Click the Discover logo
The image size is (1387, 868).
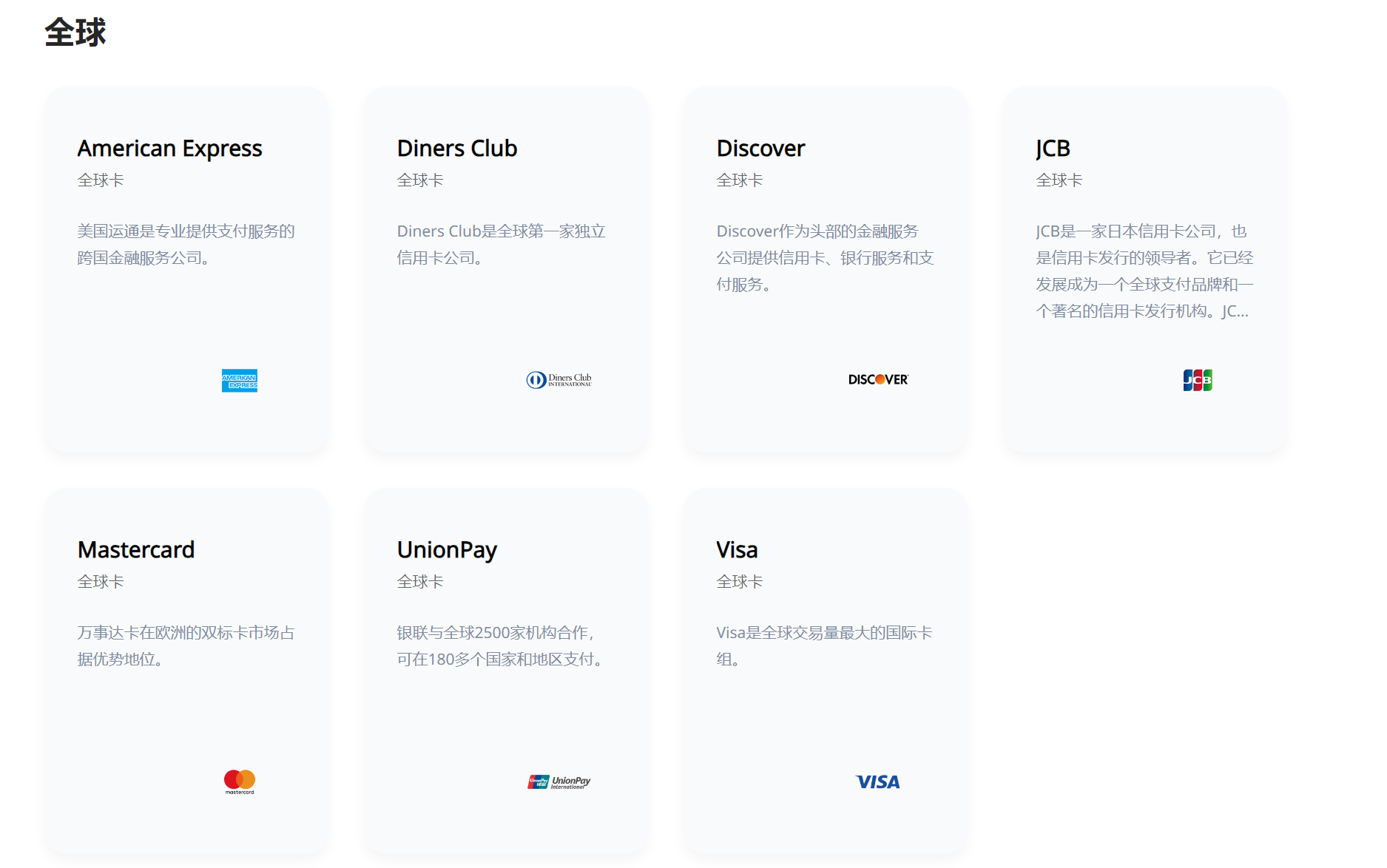pyautogui.click(x=878, y=379)
